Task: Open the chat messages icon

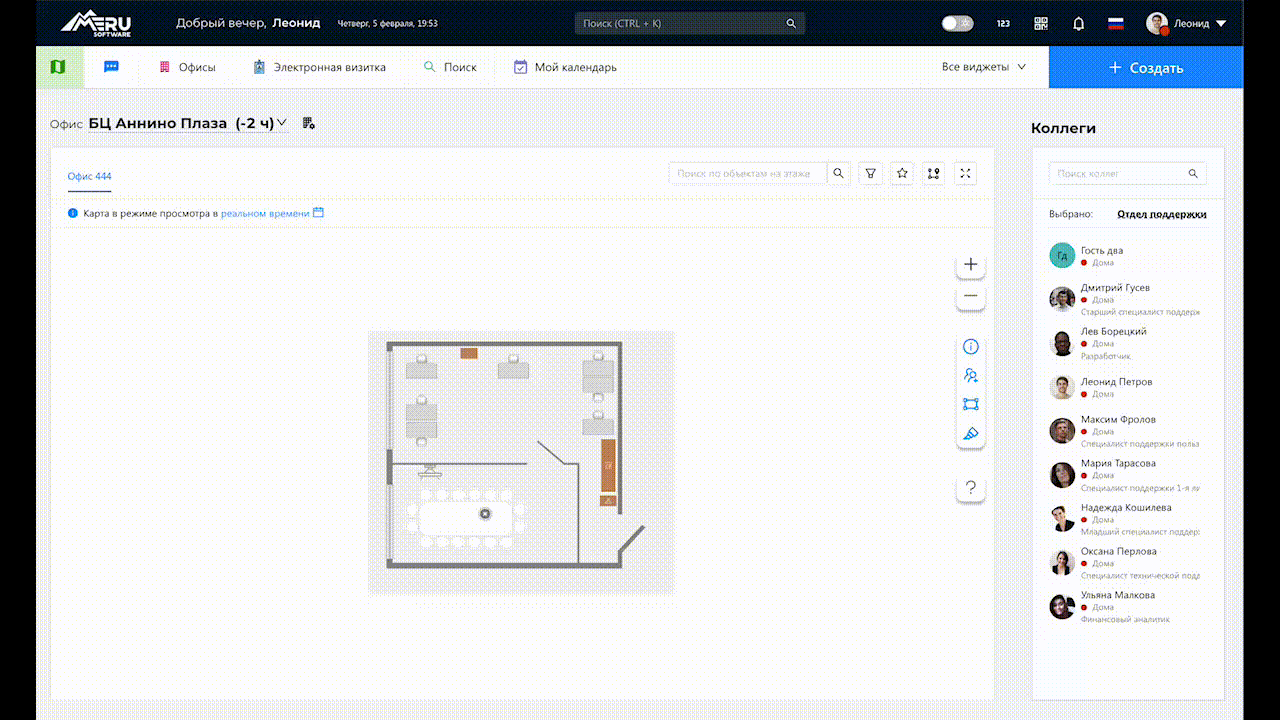Action: pos(112,67)
